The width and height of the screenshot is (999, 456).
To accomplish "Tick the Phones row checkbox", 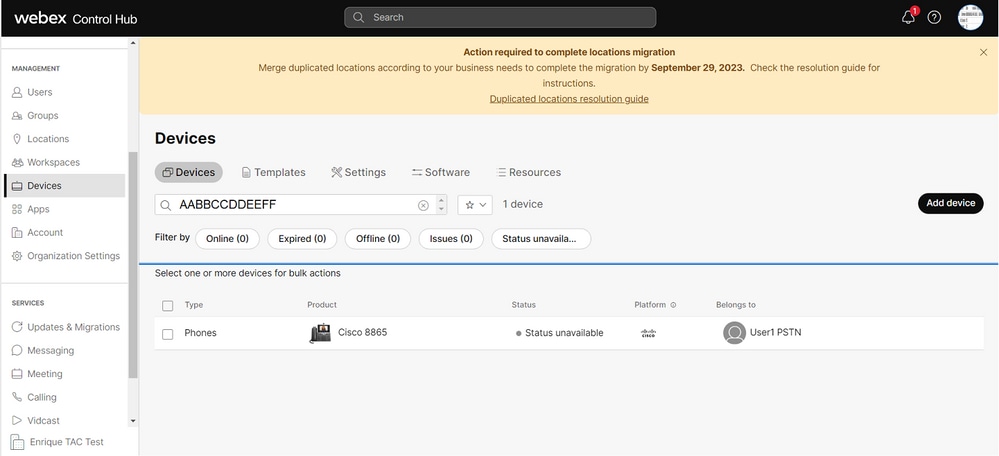I will (168, 334).
